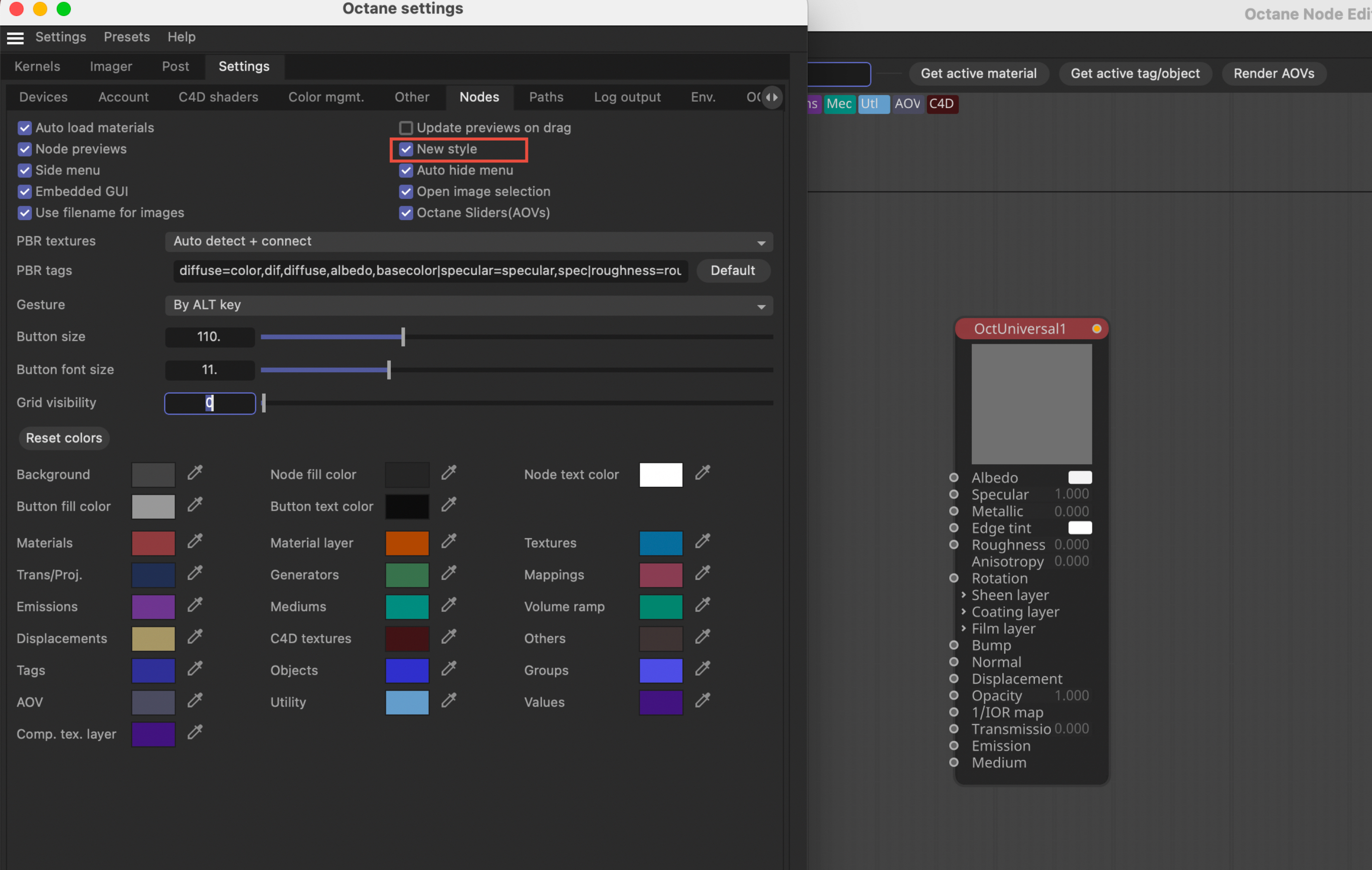Click the eyedropper for the Groups color
This screenshot has width=1372, height=870.
coord(702,668)
